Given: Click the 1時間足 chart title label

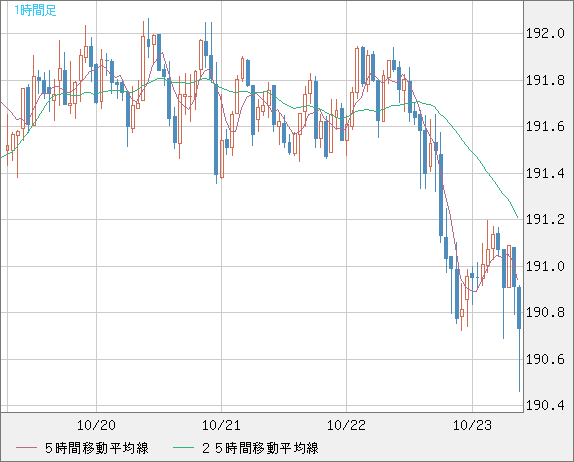Looking at the screenshot, I should [x=35, y=10].
